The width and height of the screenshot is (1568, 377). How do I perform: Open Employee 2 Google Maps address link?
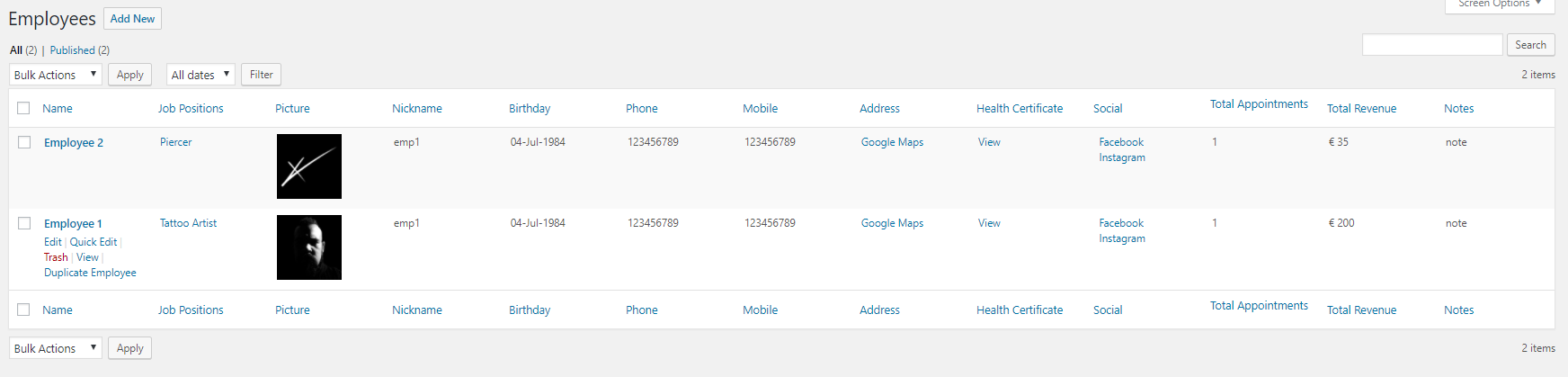[x=892, y=142]
